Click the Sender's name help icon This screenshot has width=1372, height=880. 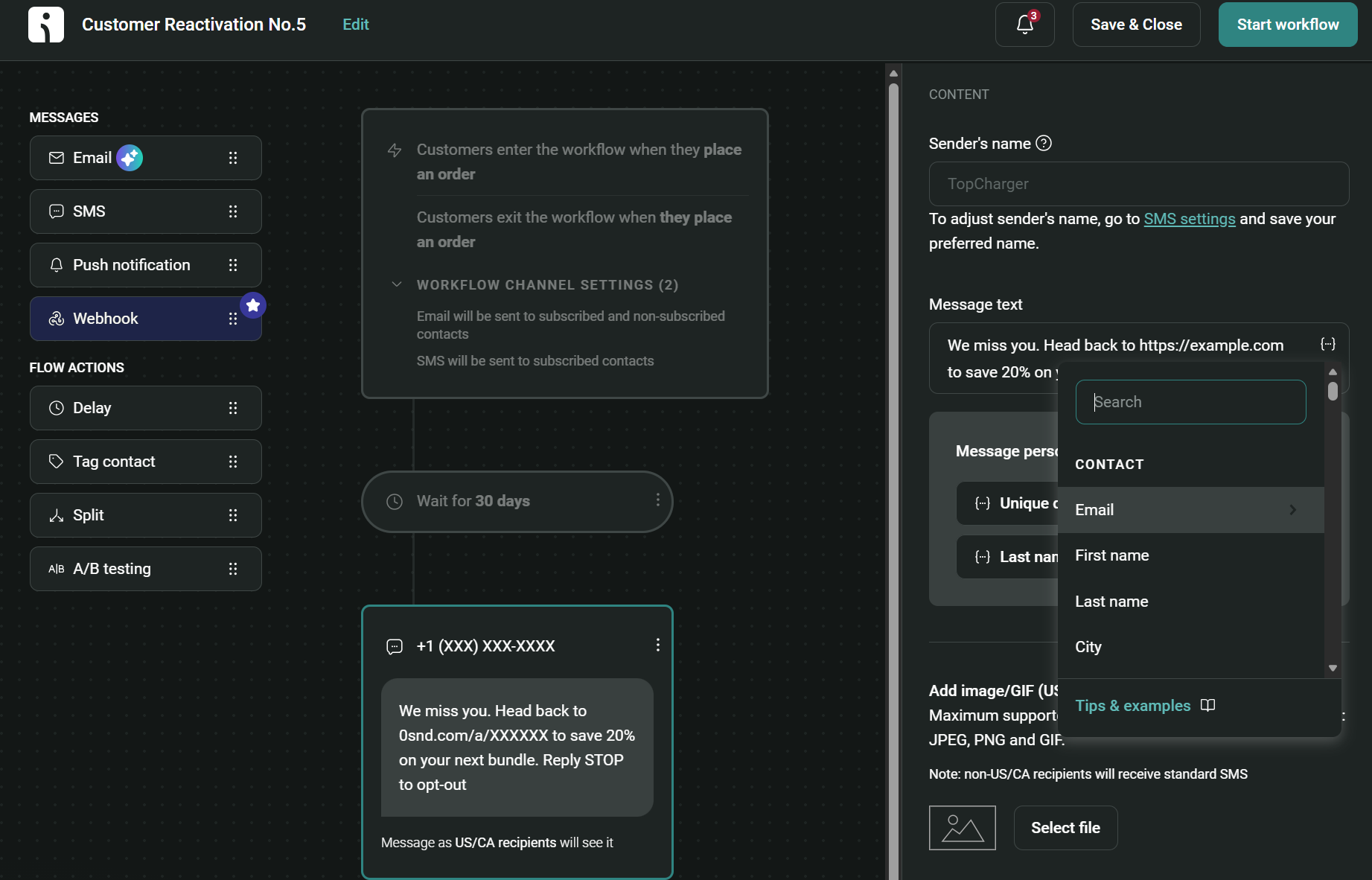[1044, 143]
